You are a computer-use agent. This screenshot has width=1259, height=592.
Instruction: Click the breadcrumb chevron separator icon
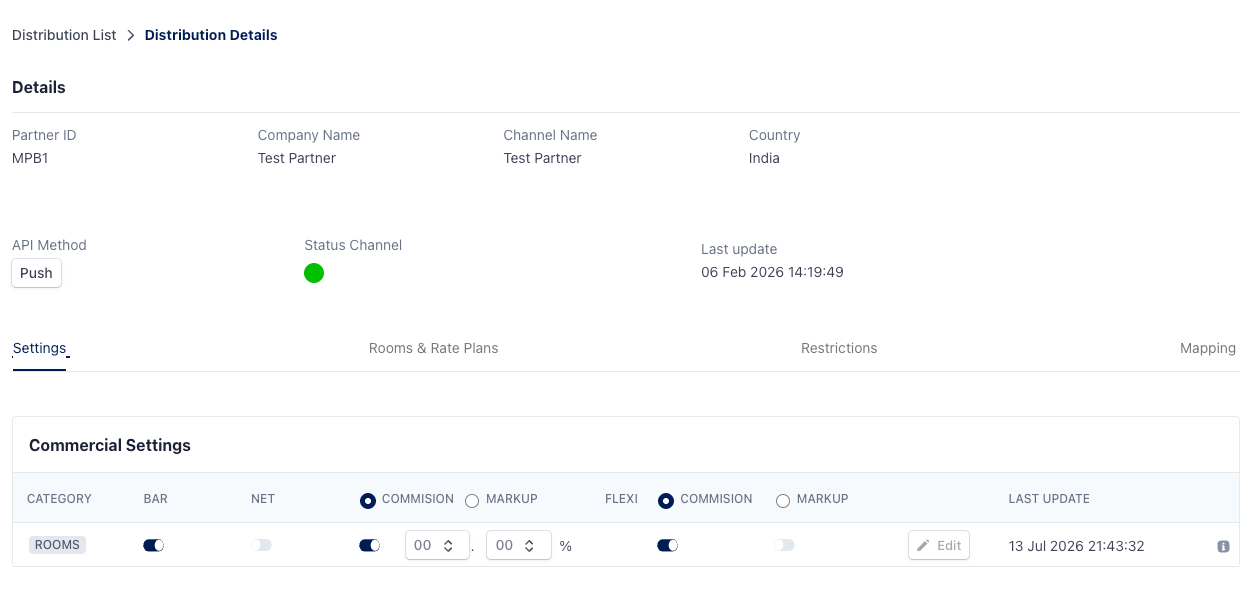click(x=130, y=35)
